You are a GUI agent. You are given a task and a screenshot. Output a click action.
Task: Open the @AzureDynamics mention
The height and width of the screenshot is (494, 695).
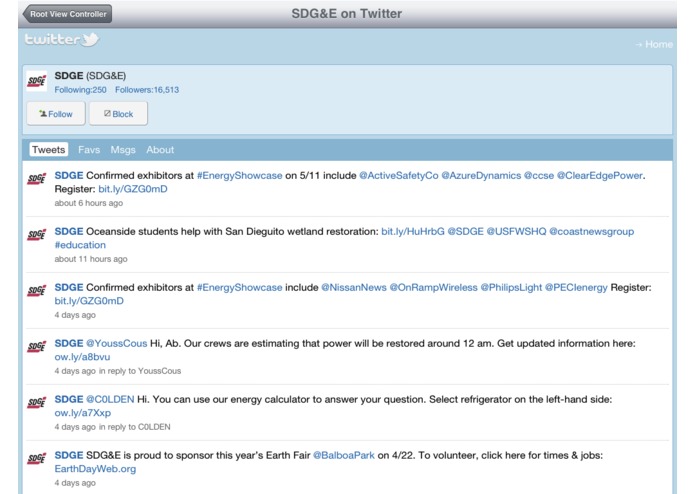click(x=481, y=175)
